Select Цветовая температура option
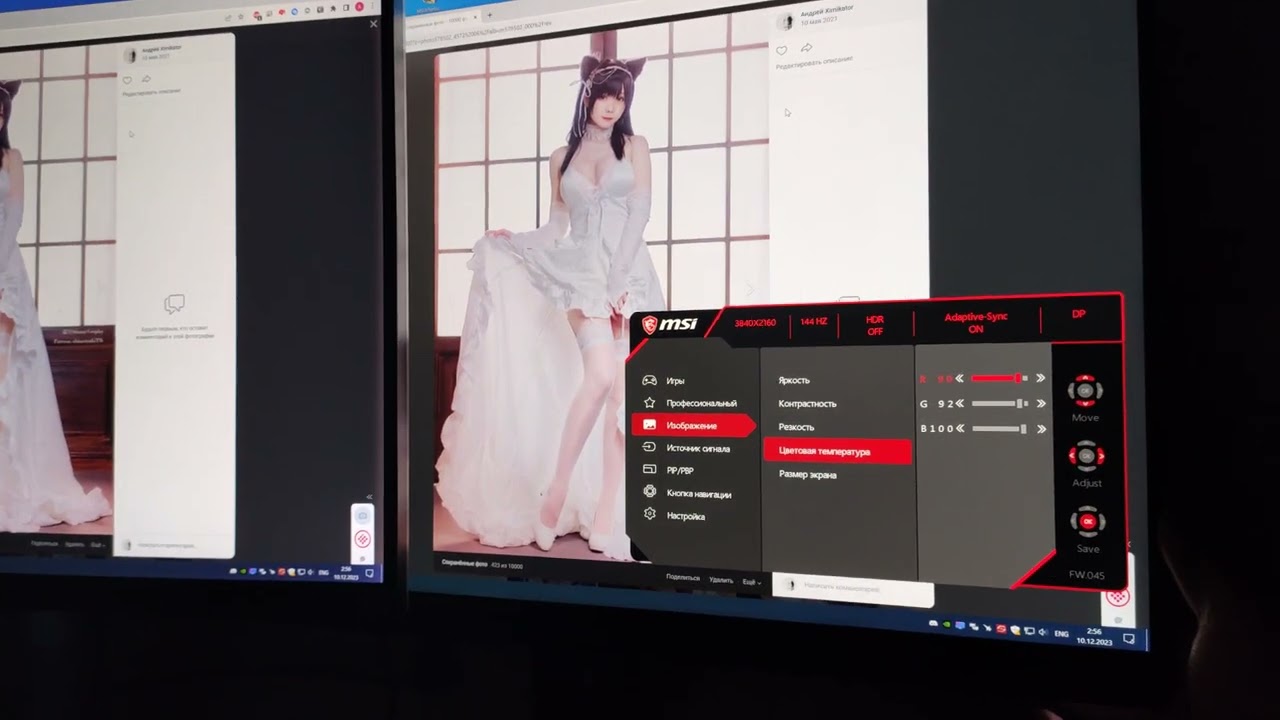 tap(837, 451)
